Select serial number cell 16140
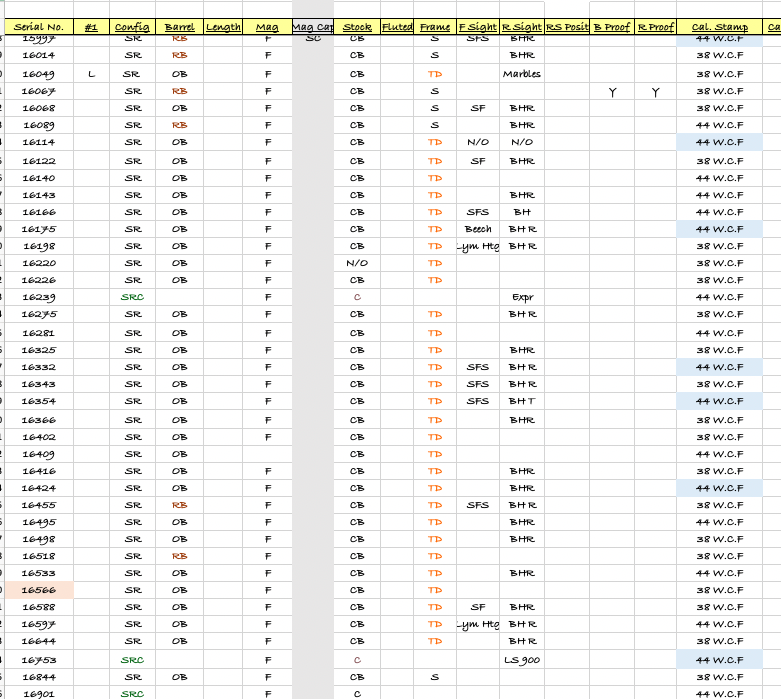The width and height of the screenshot is (781, 699). pyautogui.click(x=39, y=178)
